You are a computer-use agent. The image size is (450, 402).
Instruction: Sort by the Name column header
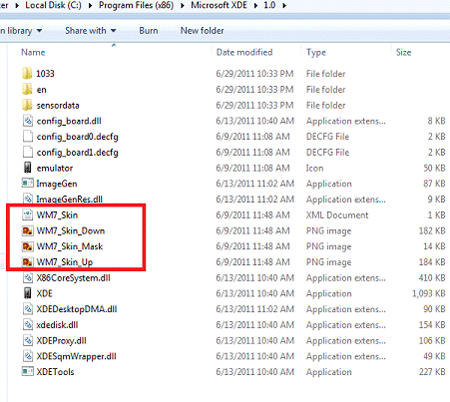coord(33,52)
